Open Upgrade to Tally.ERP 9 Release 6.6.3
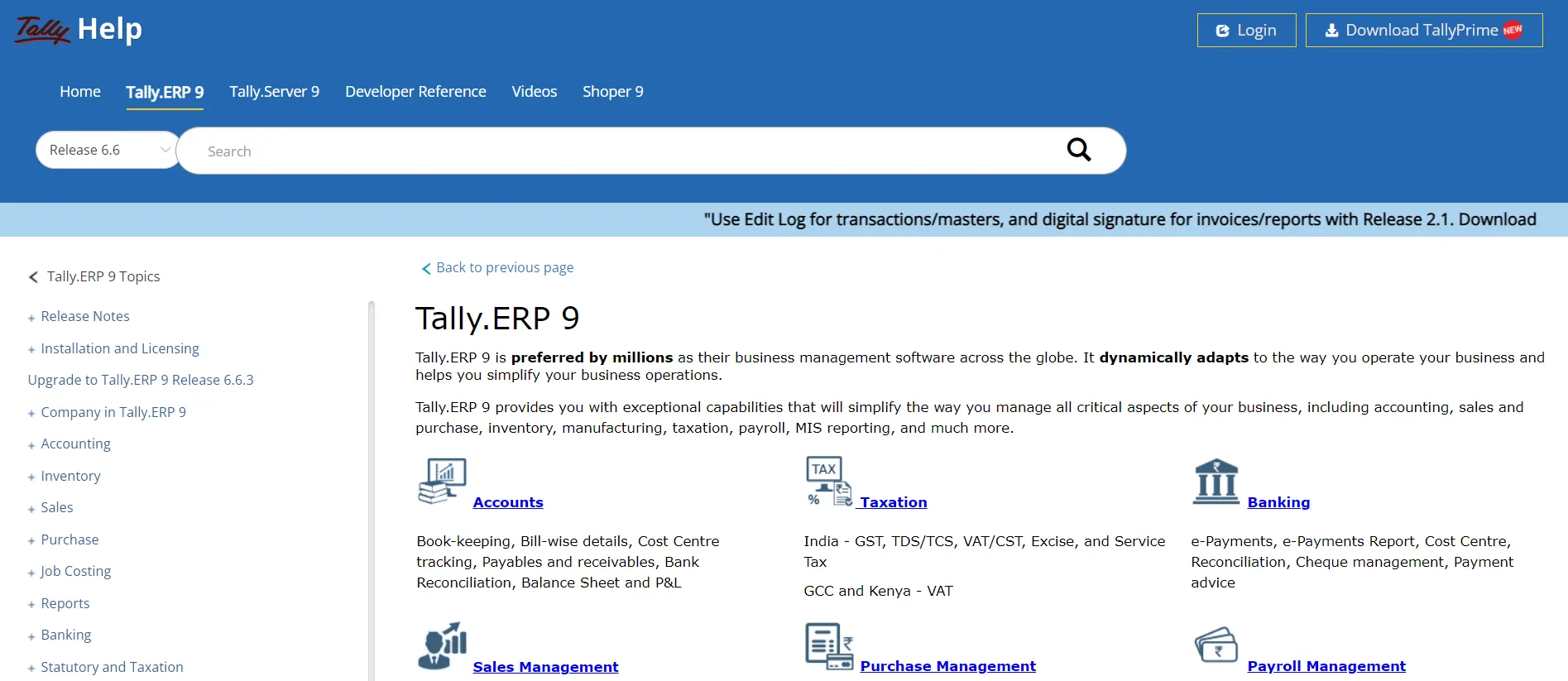Image resolution: width=1568 pixels, height=681 pixels. point(141,380)
